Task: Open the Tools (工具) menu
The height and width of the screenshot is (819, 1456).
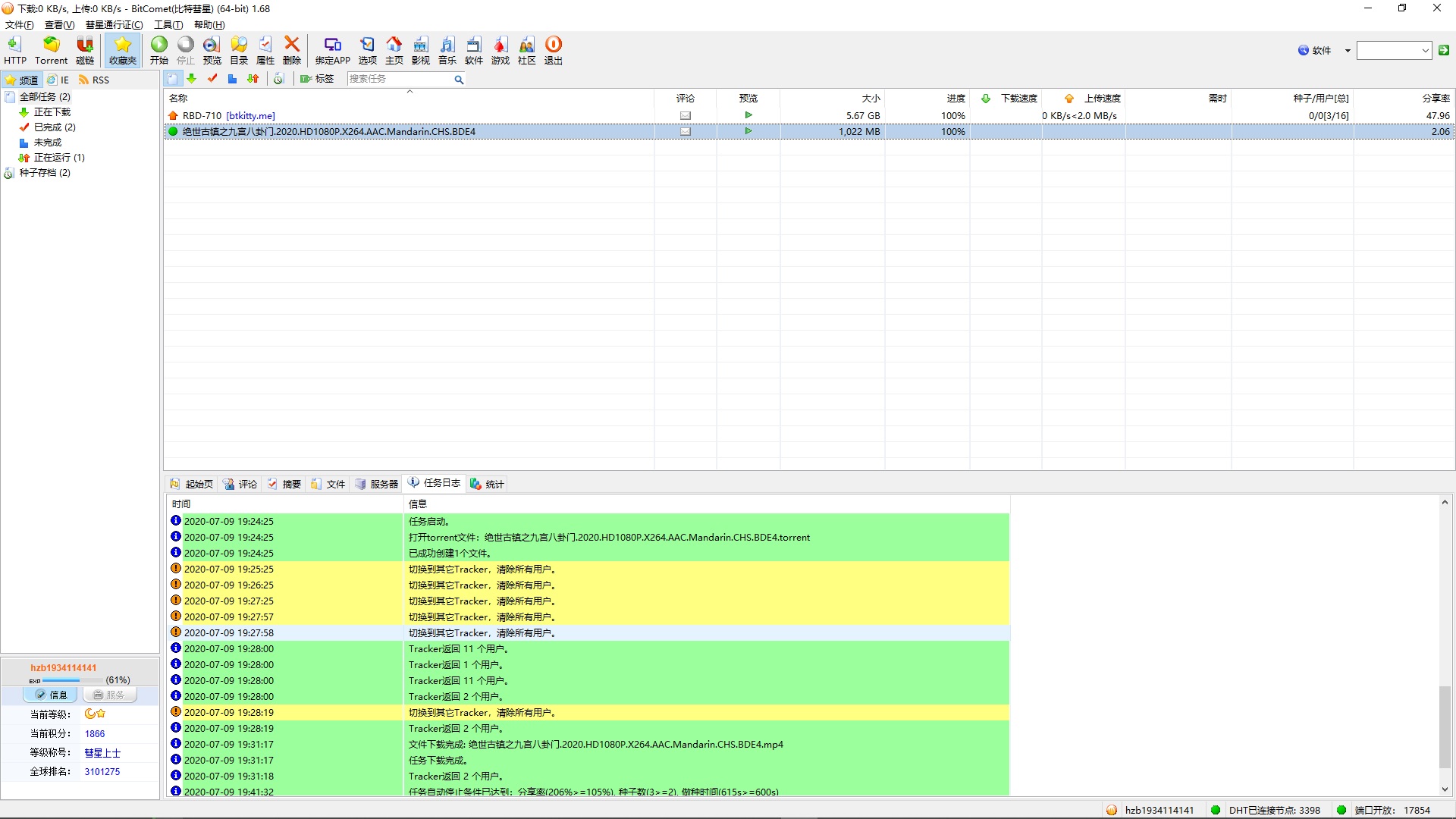Action: pos(168,25)
